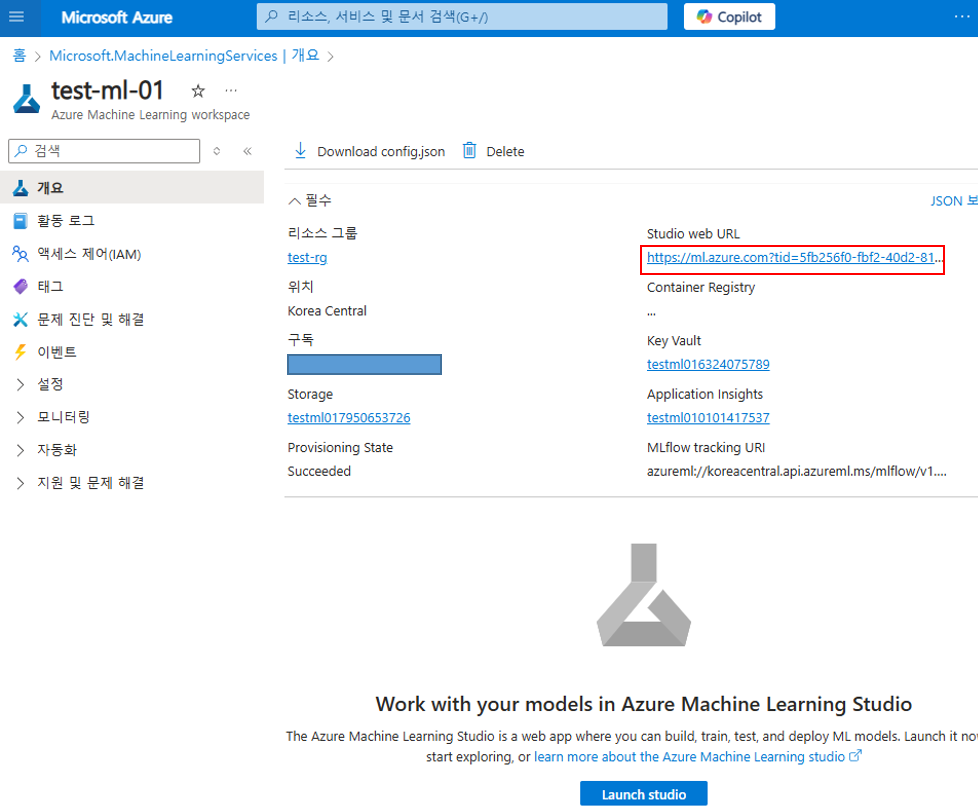
Task: Collapse the sidebar with double chevron
Action: click(248, 151)
